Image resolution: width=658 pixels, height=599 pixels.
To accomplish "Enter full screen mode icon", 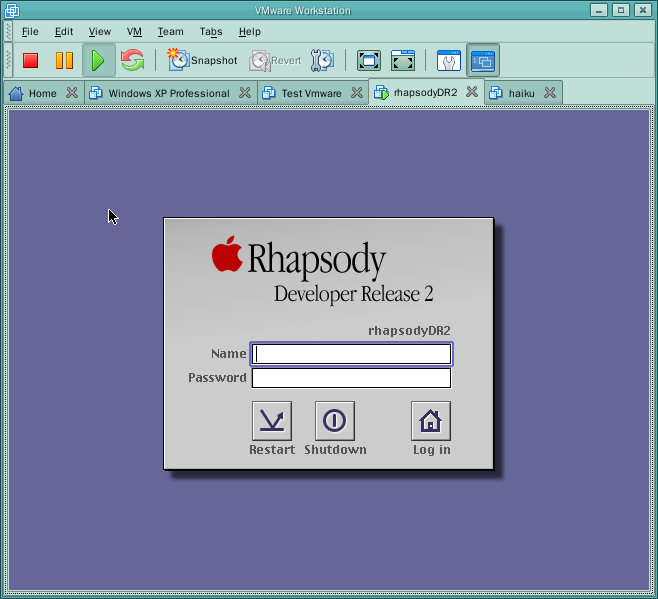I will [x=403, y=60].
